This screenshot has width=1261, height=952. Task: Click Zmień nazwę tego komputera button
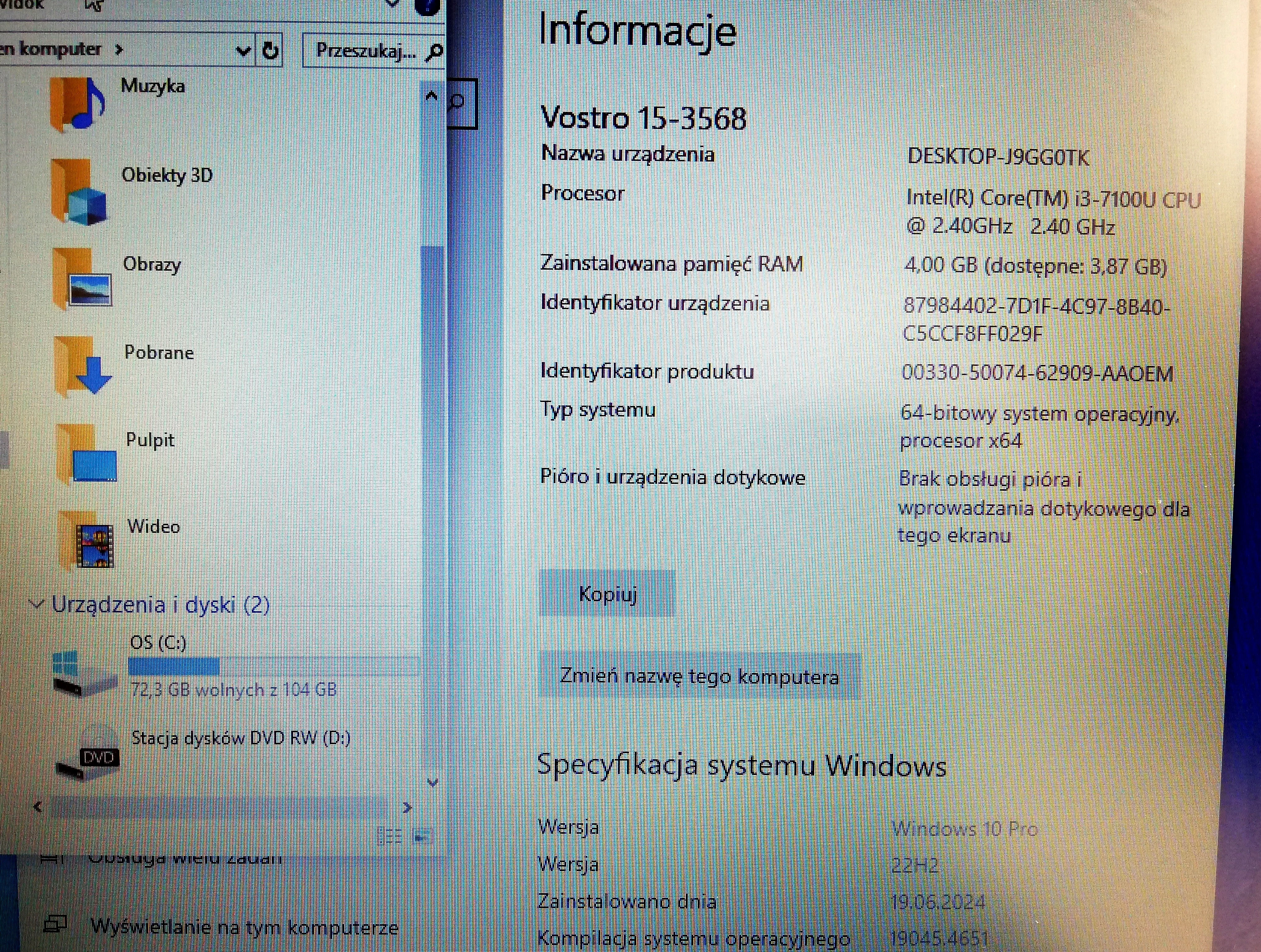point(699,676)
